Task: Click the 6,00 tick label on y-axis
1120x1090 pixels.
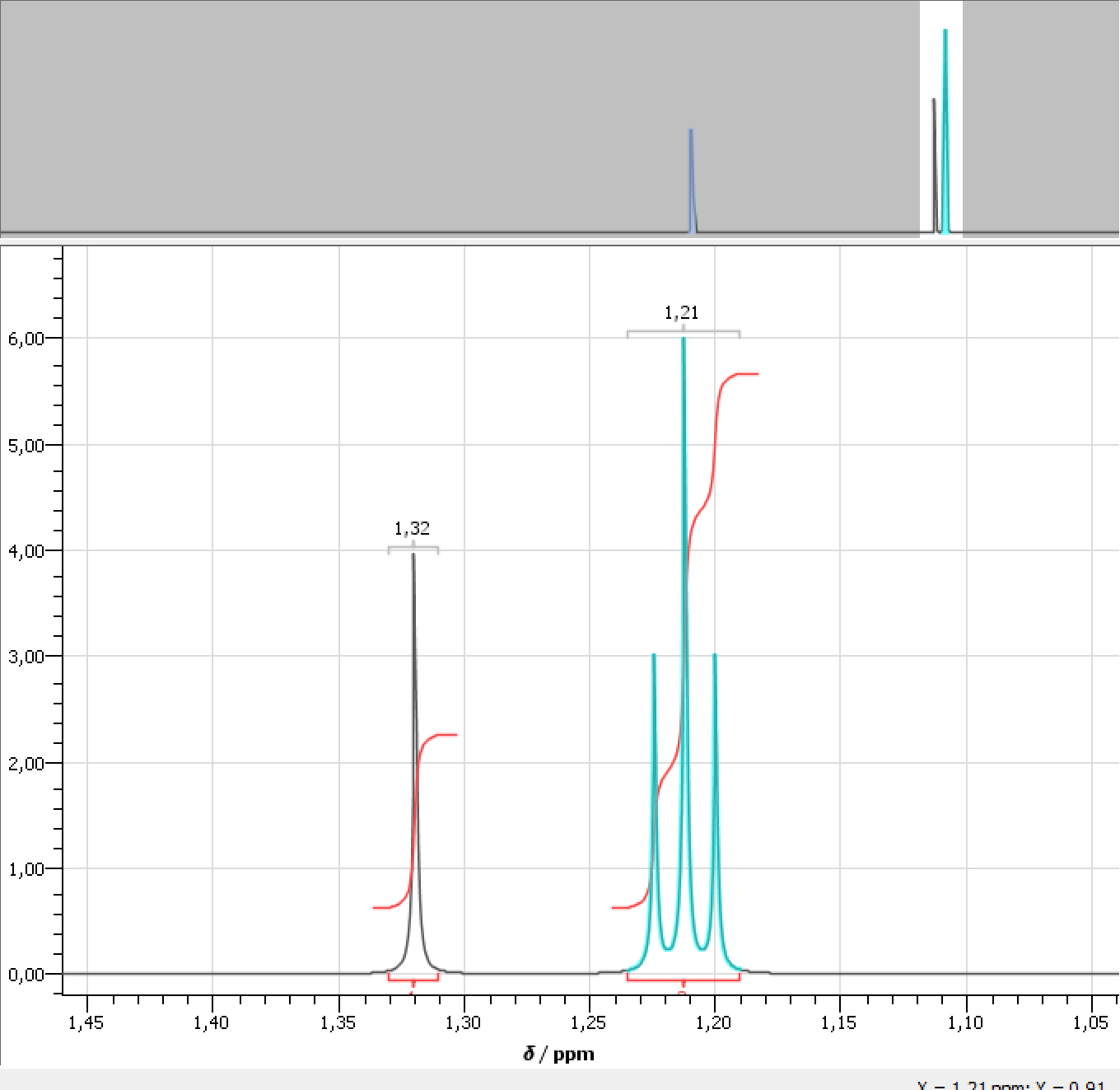Action: pos(26,339)
